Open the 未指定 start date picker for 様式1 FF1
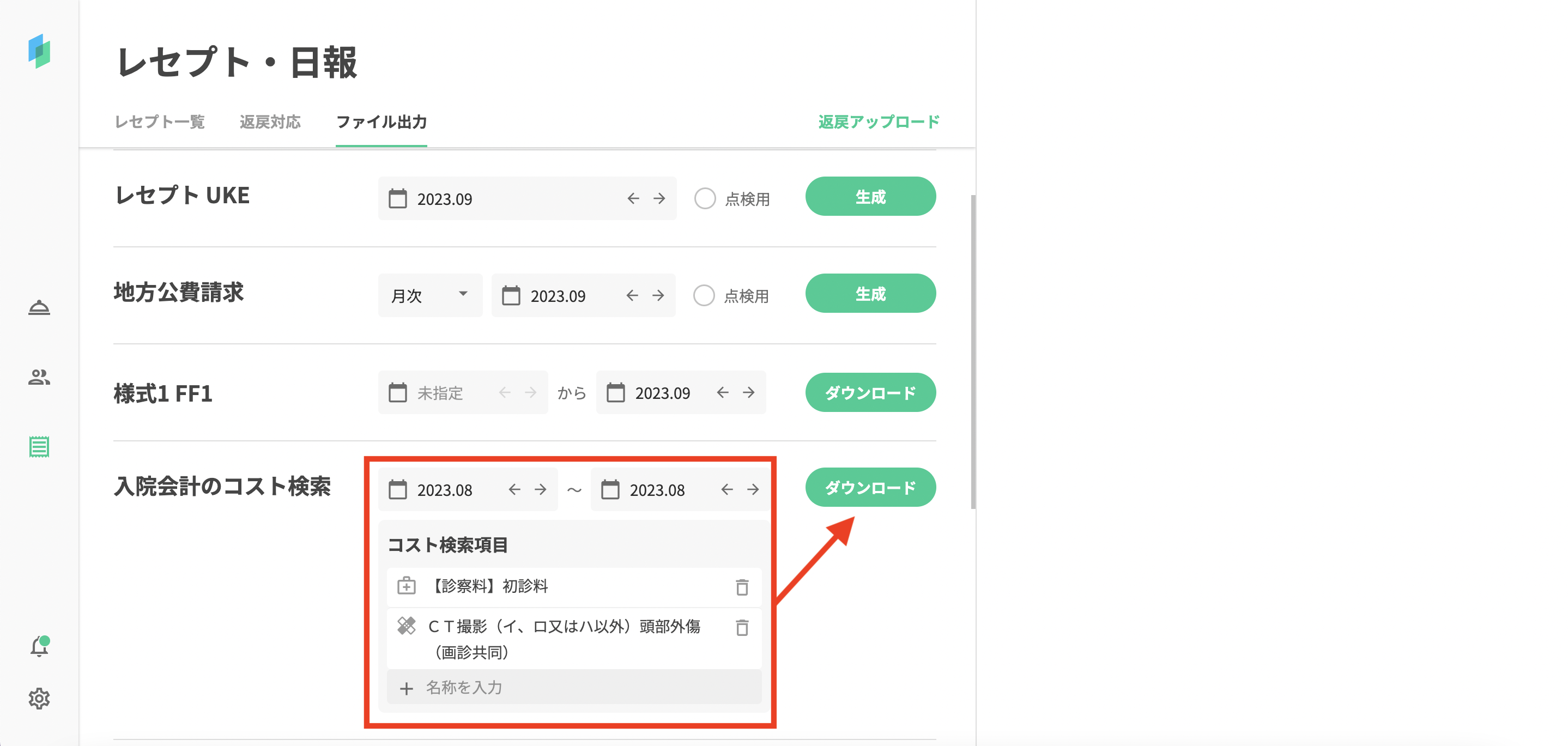Viewport: 1568px width, 746px height. 439,393
